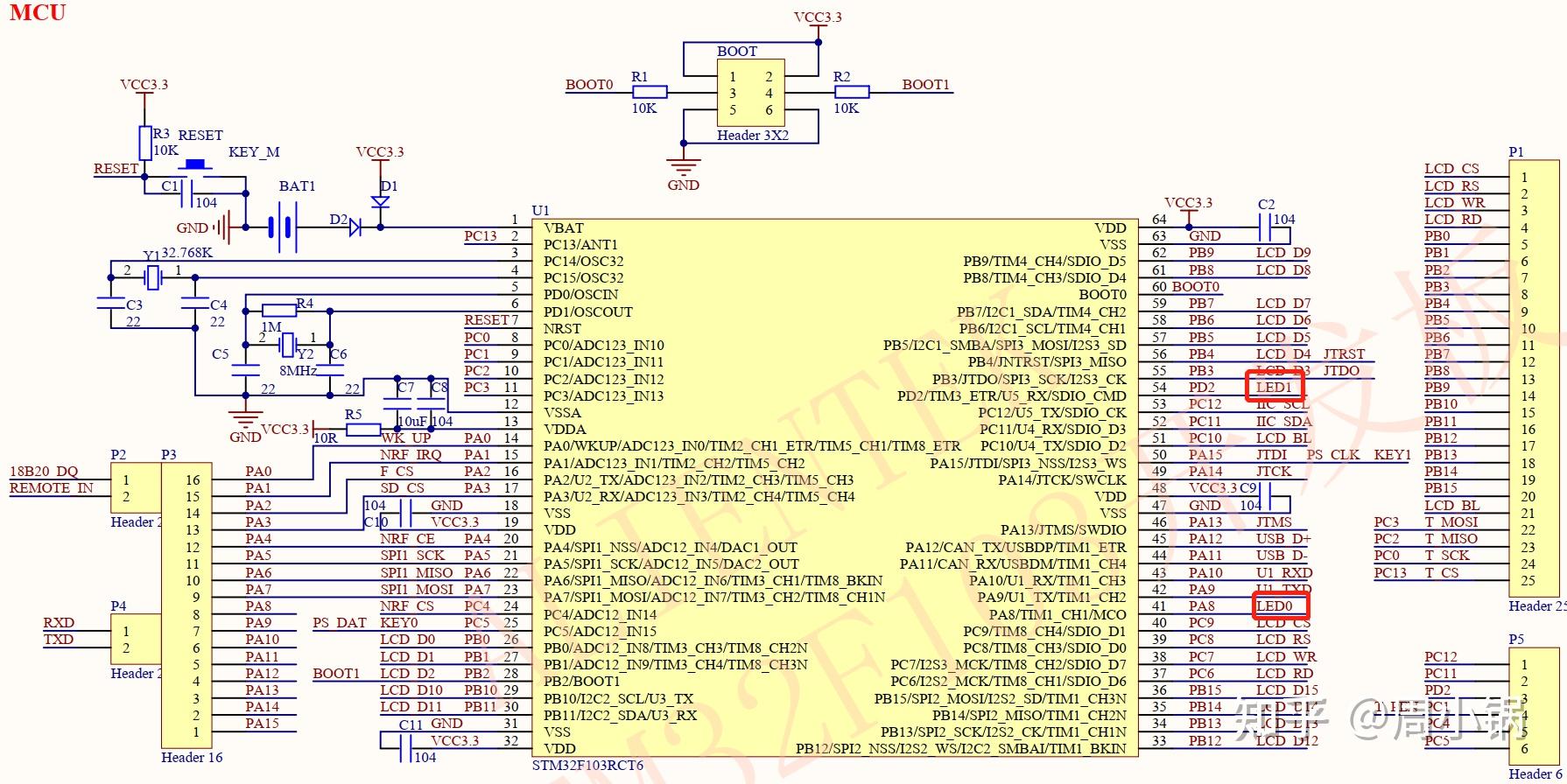Click the TXD label at header P4
1567x784 pixels.
coord(59,640)
